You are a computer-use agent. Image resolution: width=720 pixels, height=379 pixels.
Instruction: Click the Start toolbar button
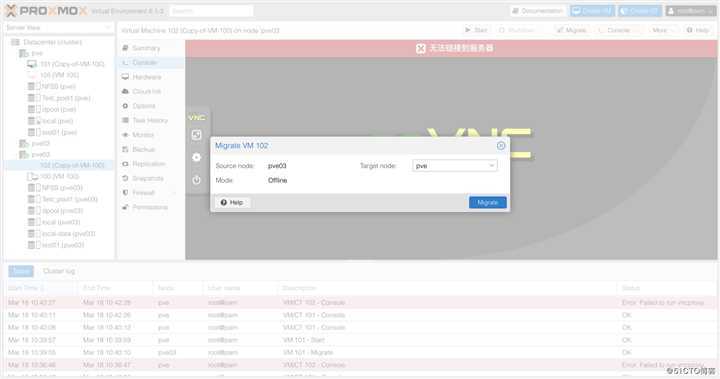pos(476,30)
